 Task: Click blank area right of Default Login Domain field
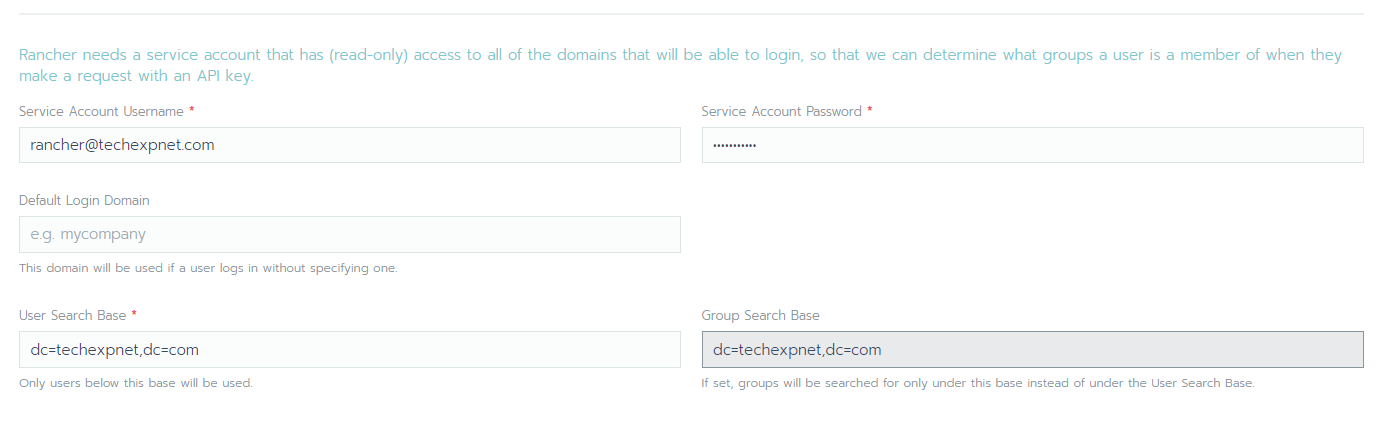click(x=1032, y=234)
